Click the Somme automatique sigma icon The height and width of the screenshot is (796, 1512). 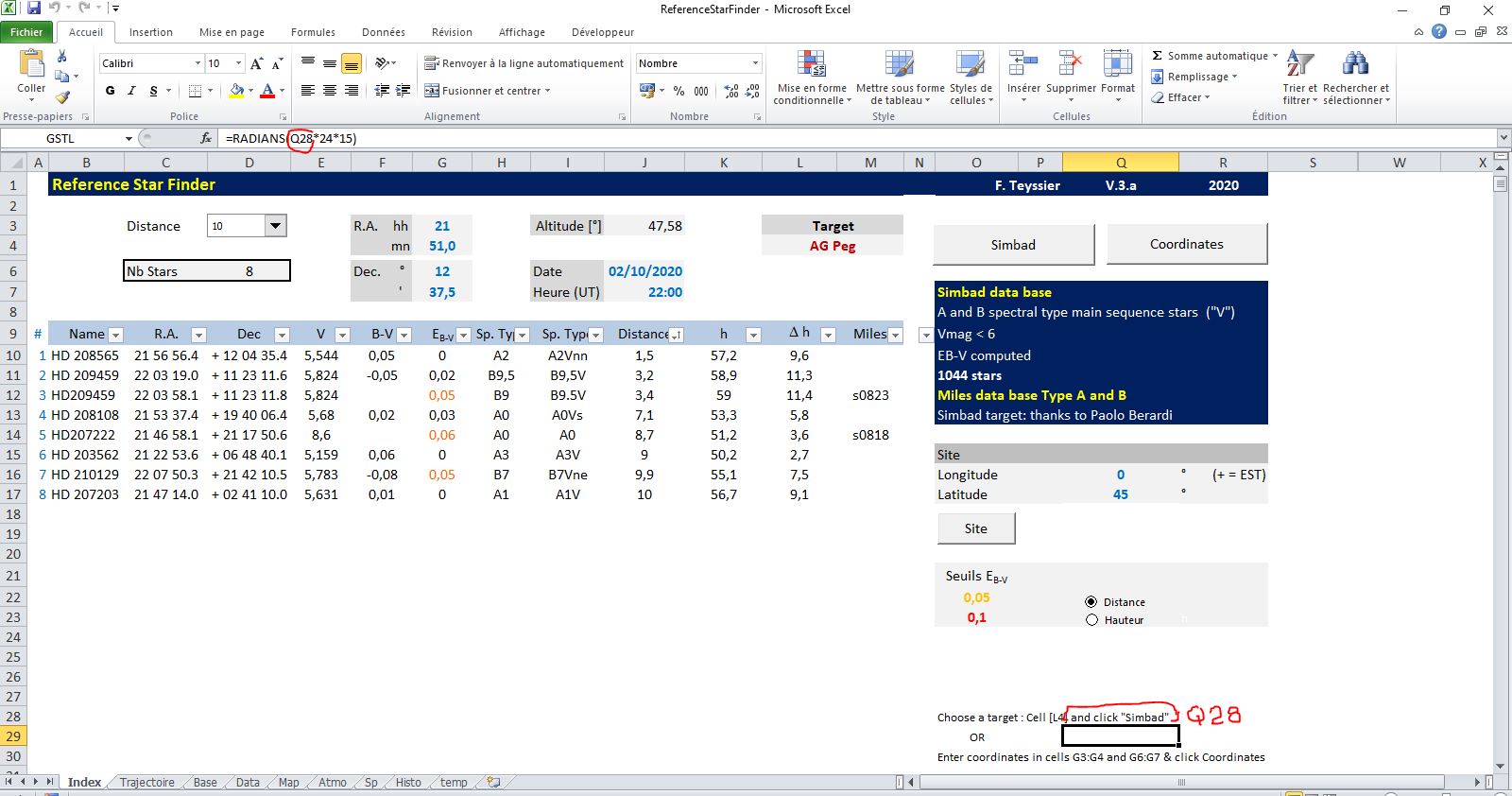point(1158,56)
